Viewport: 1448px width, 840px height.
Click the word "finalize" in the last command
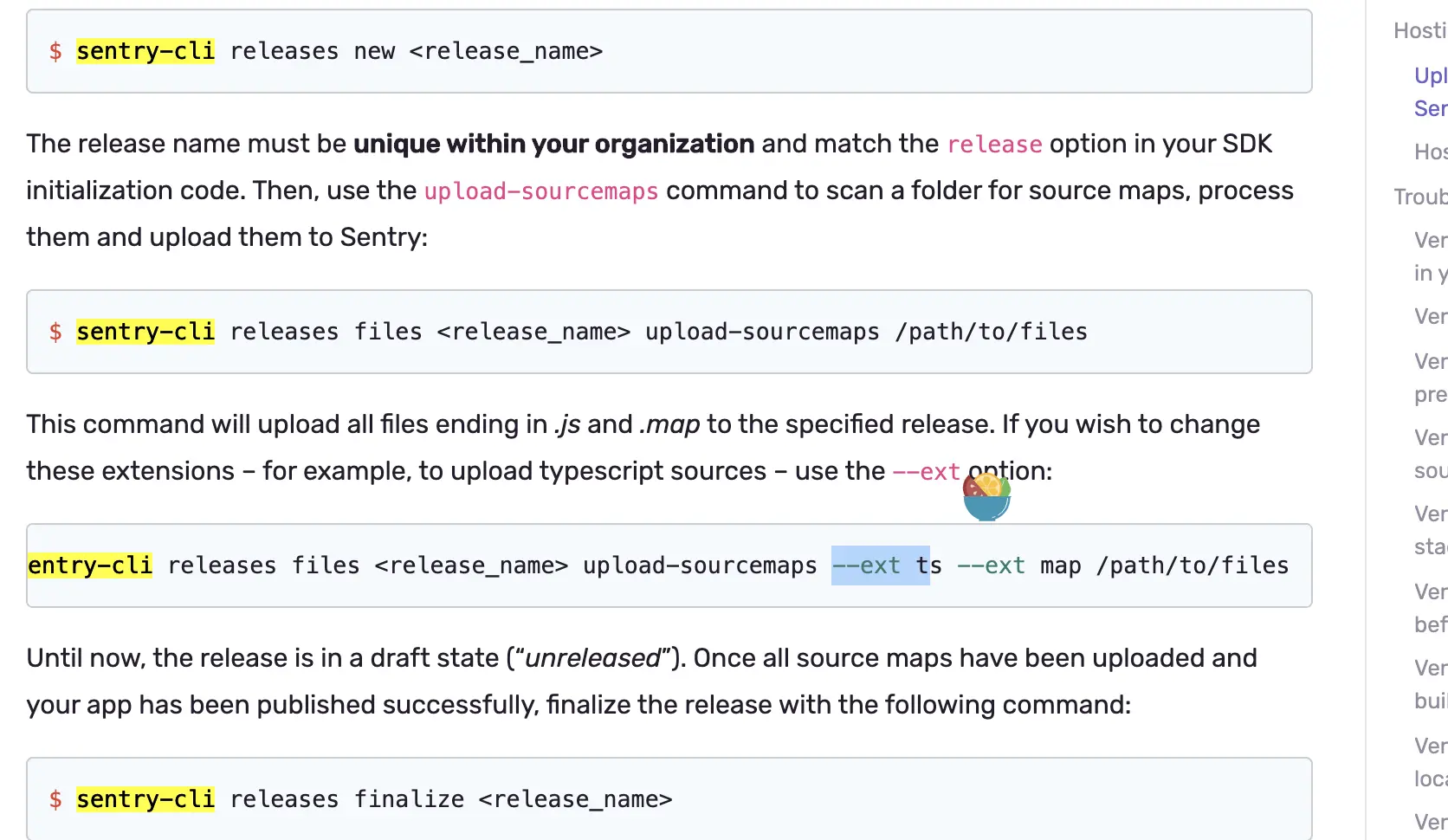[409, 799]
